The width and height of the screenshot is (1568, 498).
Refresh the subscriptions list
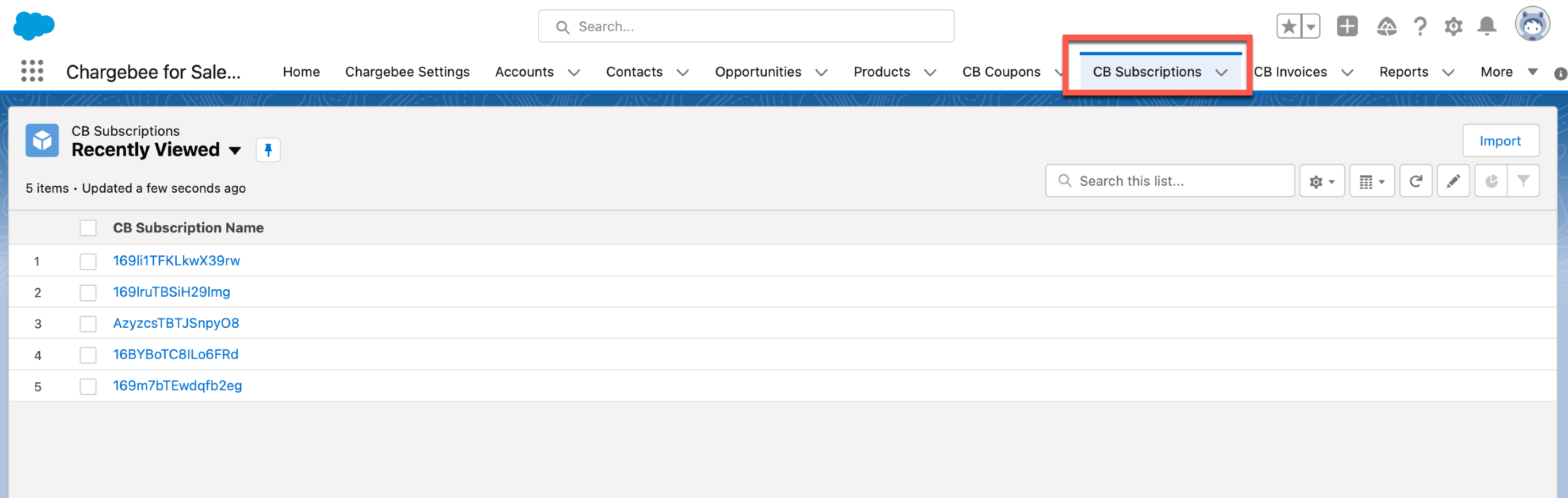tap(1415, 181)
